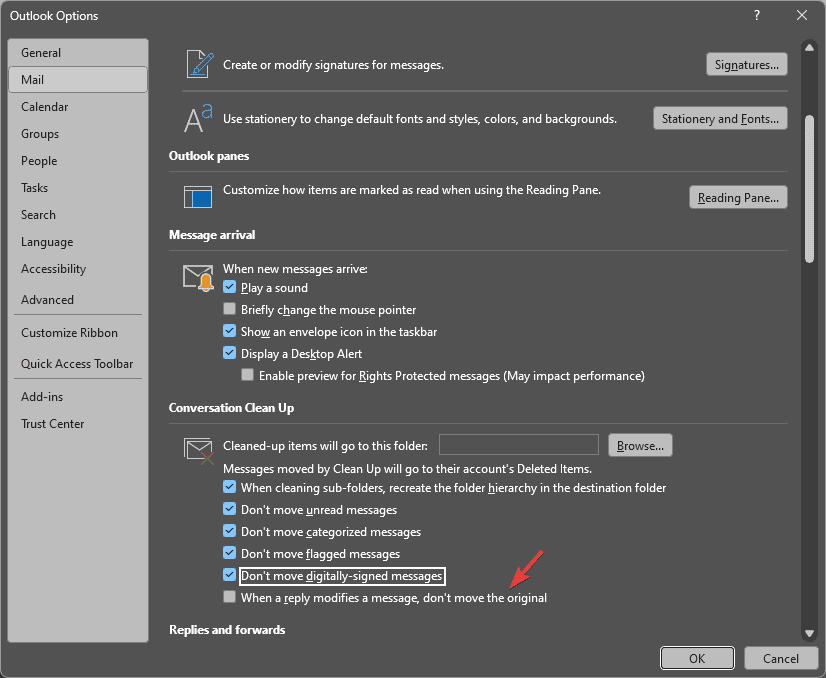Disable the Display a Desktop Alert option

click(229, 353)
